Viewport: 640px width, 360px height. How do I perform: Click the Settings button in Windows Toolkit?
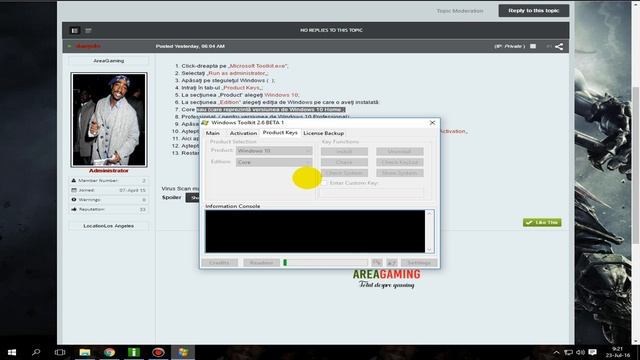pos(419,263)
